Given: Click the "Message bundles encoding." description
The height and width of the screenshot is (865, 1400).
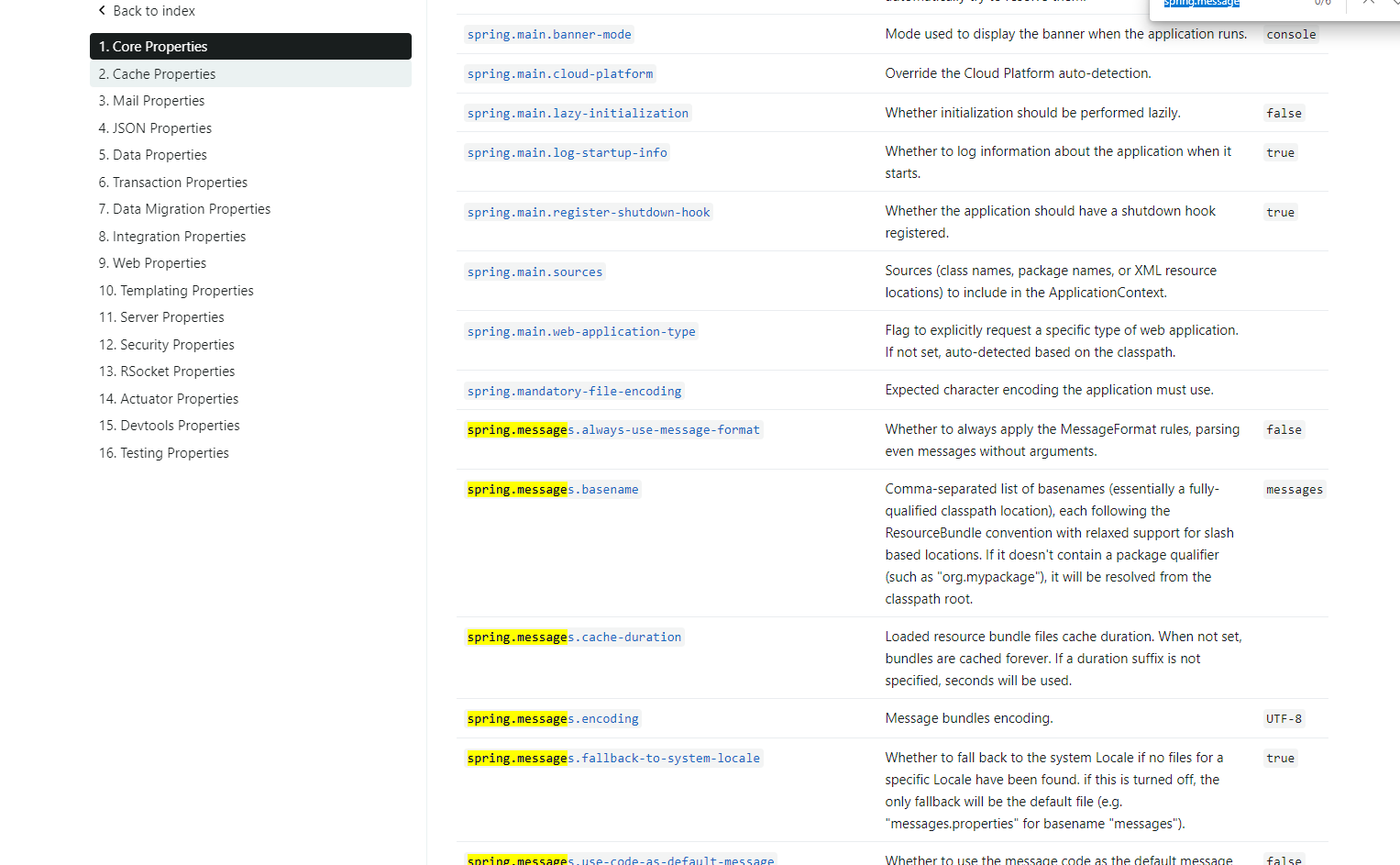Looking at the screenshot, I should point(969,718).
